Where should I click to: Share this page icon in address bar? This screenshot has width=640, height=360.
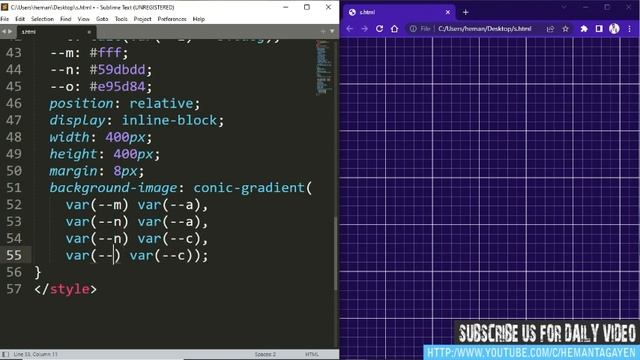point(550,29)
